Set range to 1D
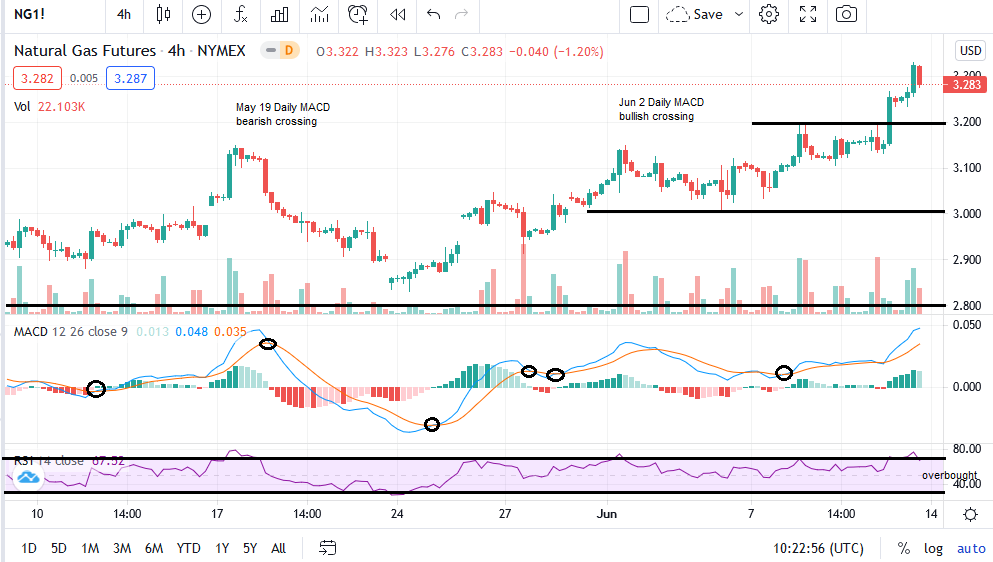 coord(28,548)
